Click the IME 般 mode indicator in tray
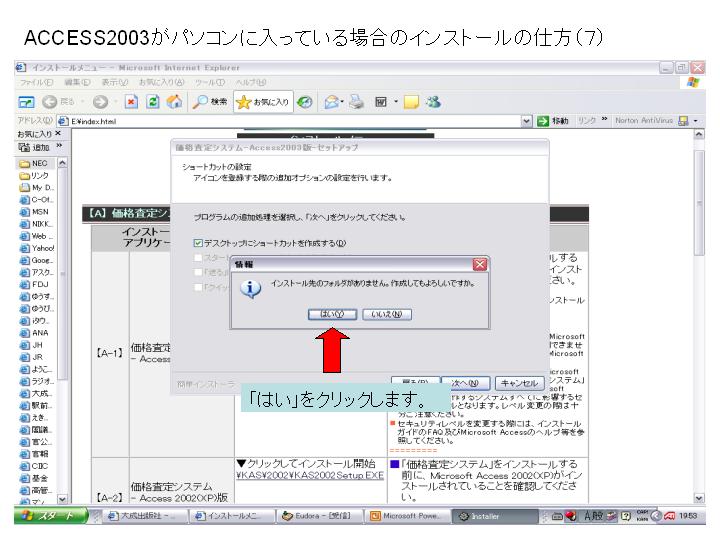This screenshot has width=720, height=540. tap(598, 516)
